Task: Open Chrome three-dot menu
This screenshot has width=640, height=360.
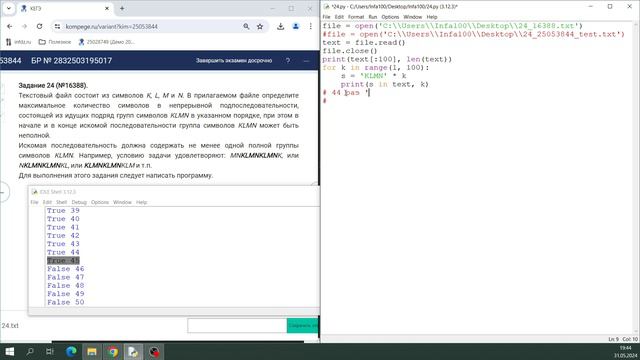Action: [x=311, y=27]
